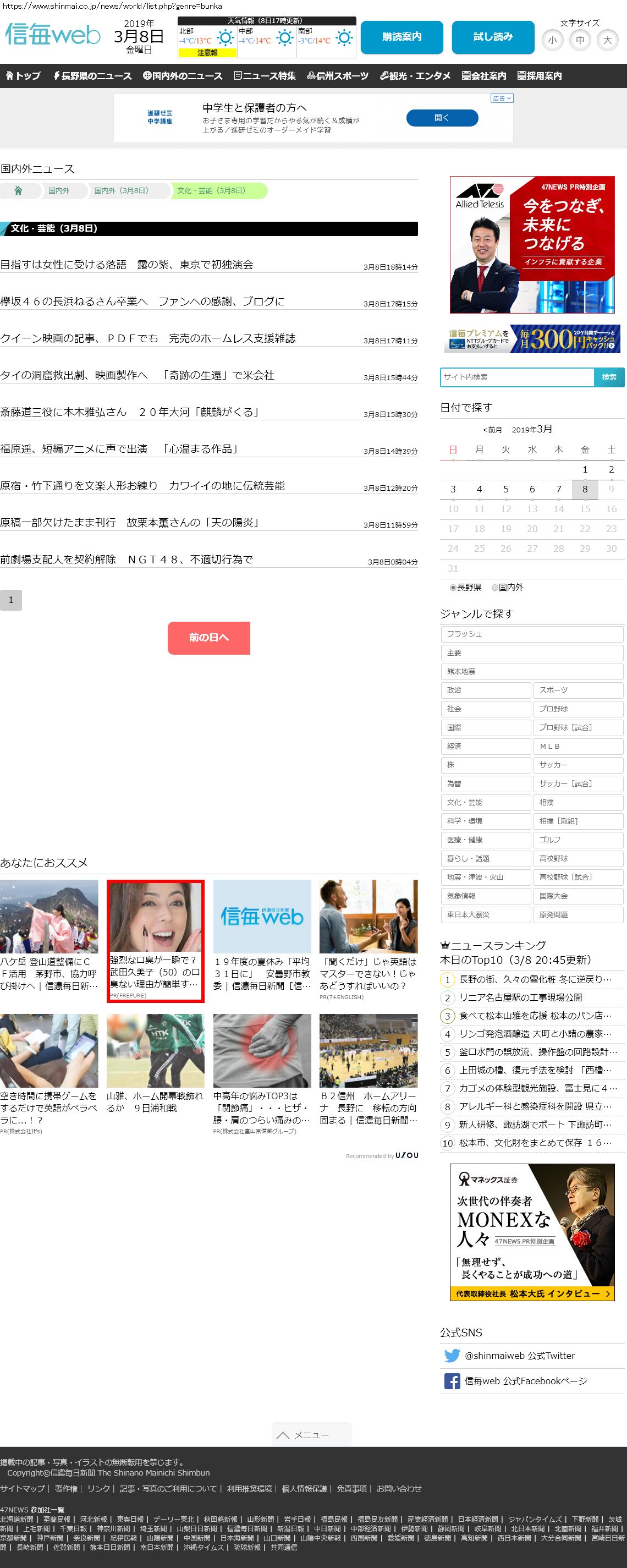
Task: Open the 長野県のニュース menu item
Action: tap(92, 76)
